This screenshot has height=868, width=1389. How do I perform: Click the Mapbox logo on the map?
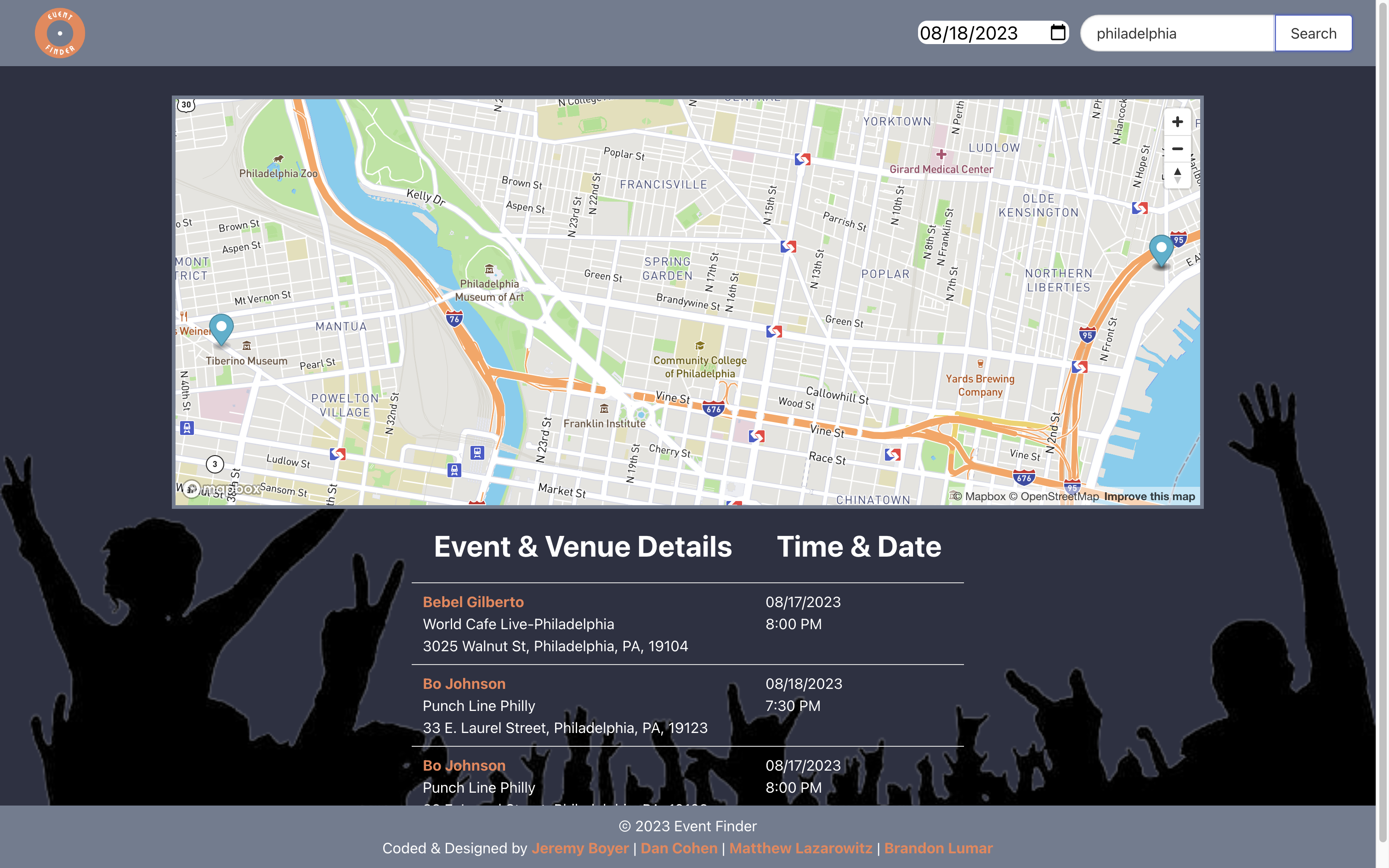click(221, 489)
